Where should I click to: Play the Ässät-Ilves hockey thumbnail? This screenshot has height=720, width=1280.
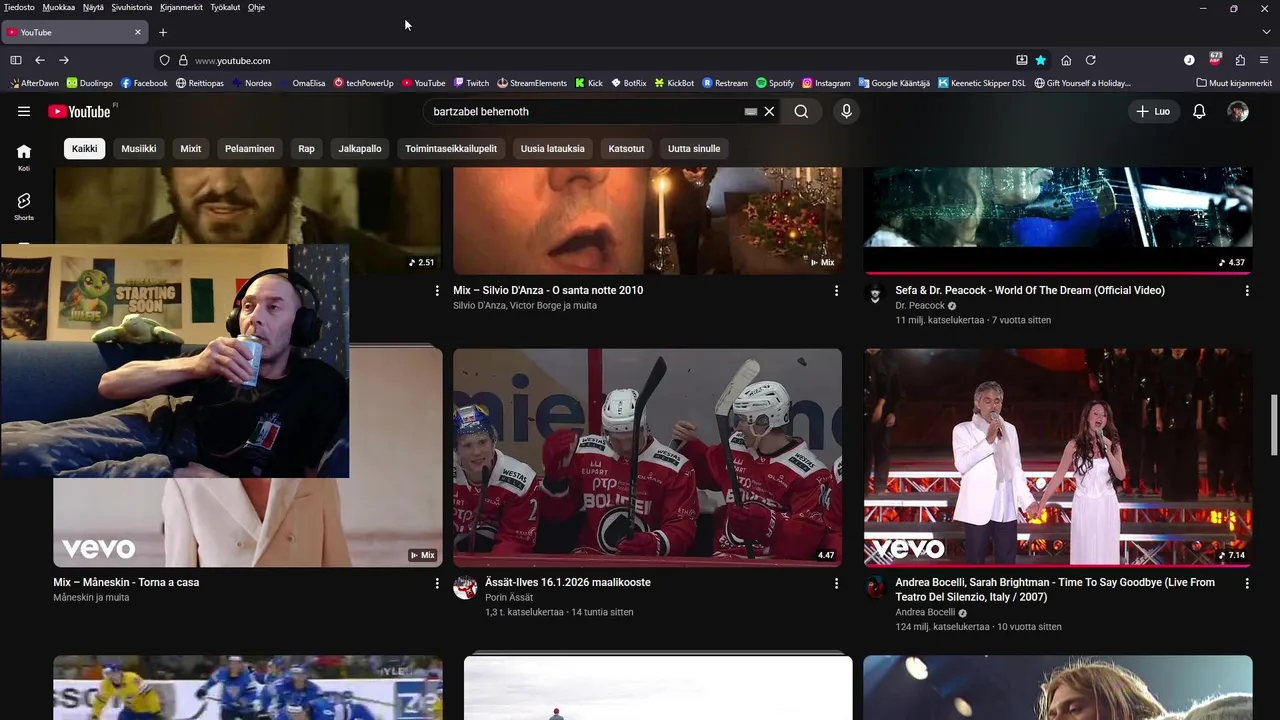(647, 457)
